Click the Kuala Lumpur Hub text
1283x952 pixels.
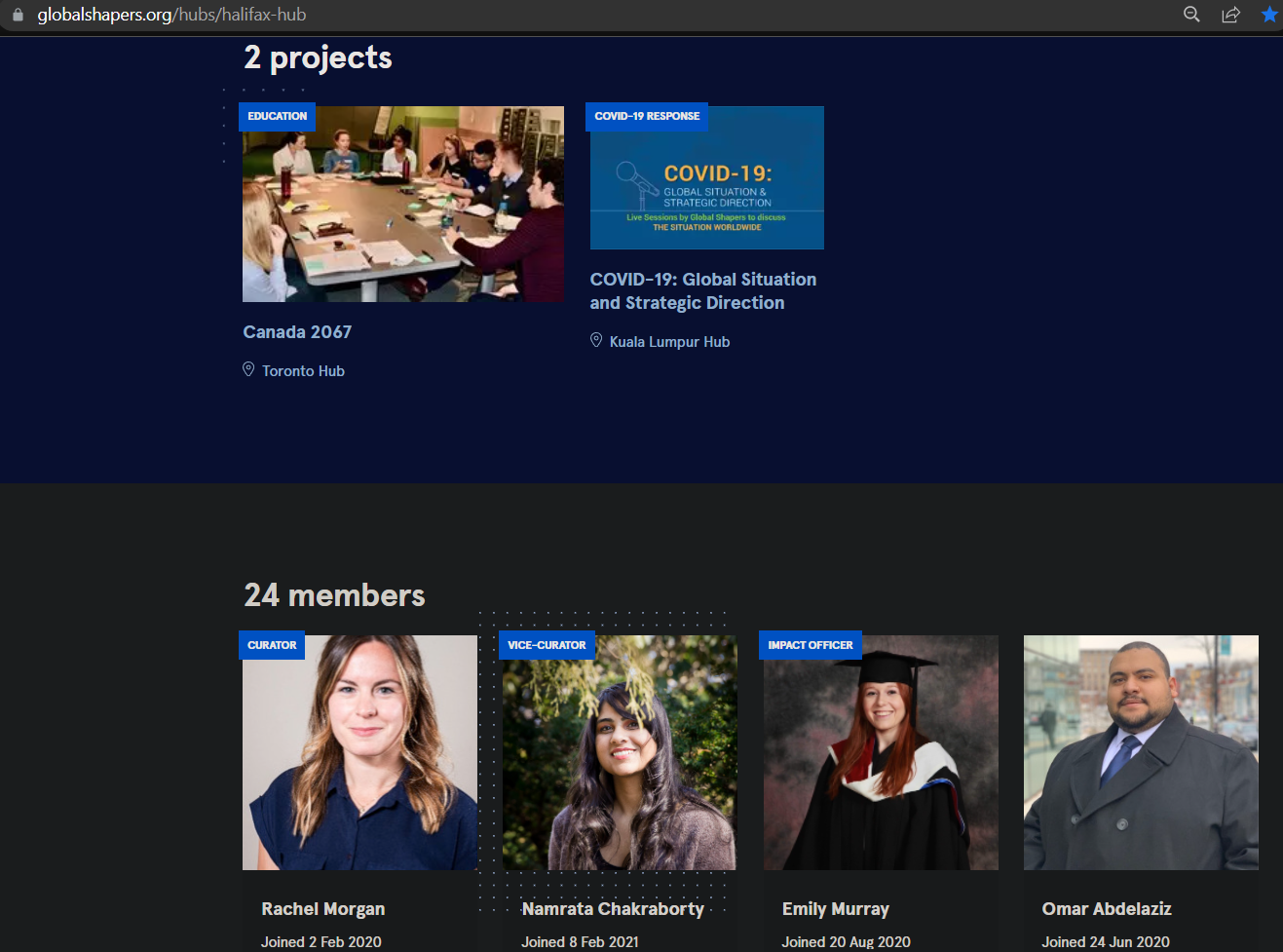(669, 342)
